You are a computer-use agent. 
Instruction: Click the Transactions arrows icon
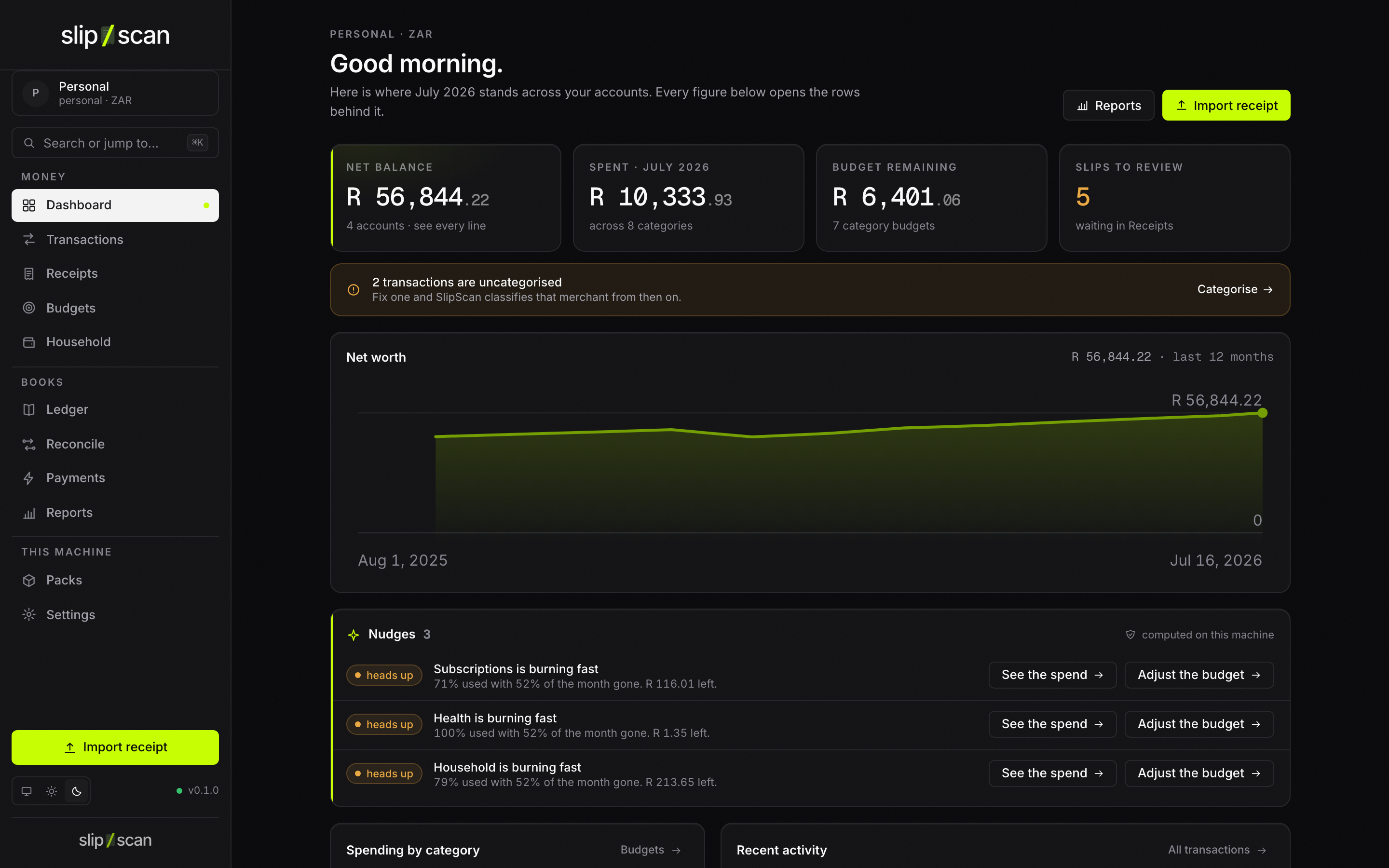point(29,239)
